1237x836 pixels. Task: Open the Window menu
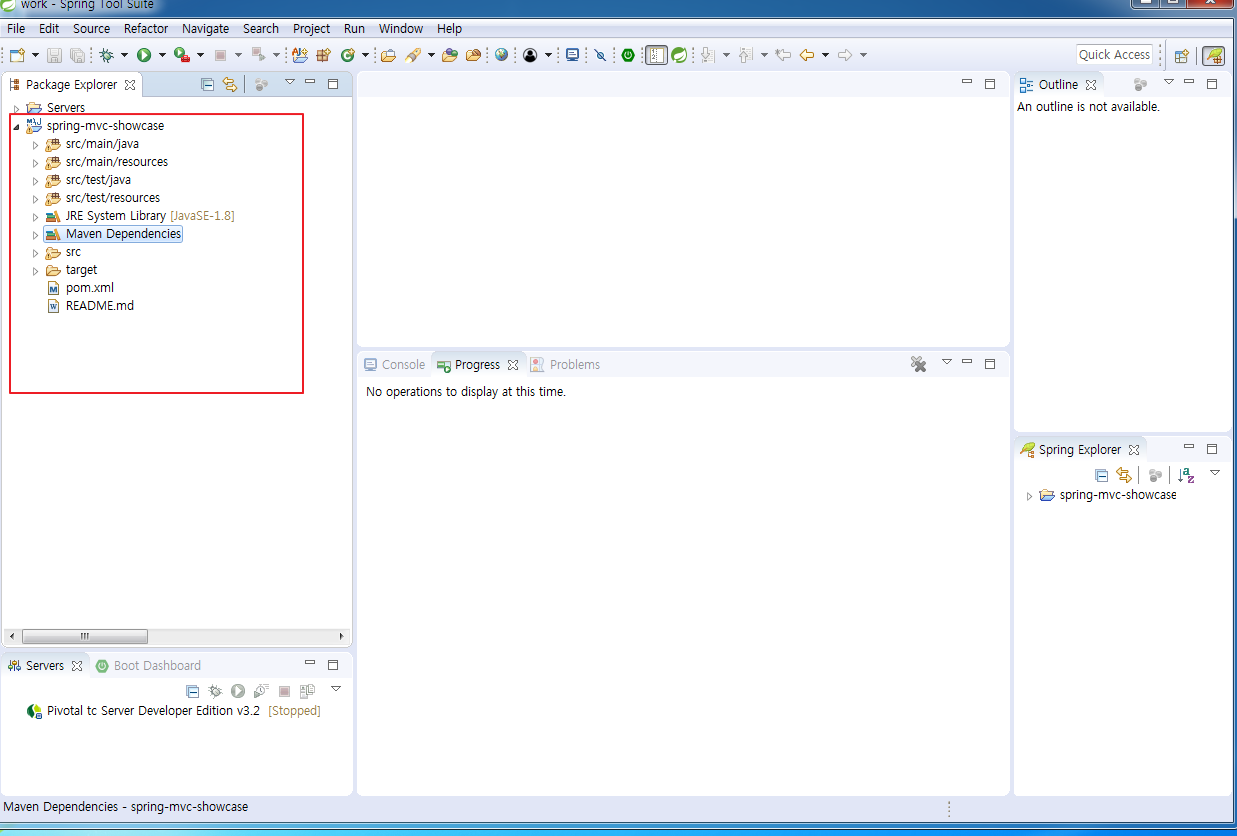pyautogui.click(x=401, y=29)
